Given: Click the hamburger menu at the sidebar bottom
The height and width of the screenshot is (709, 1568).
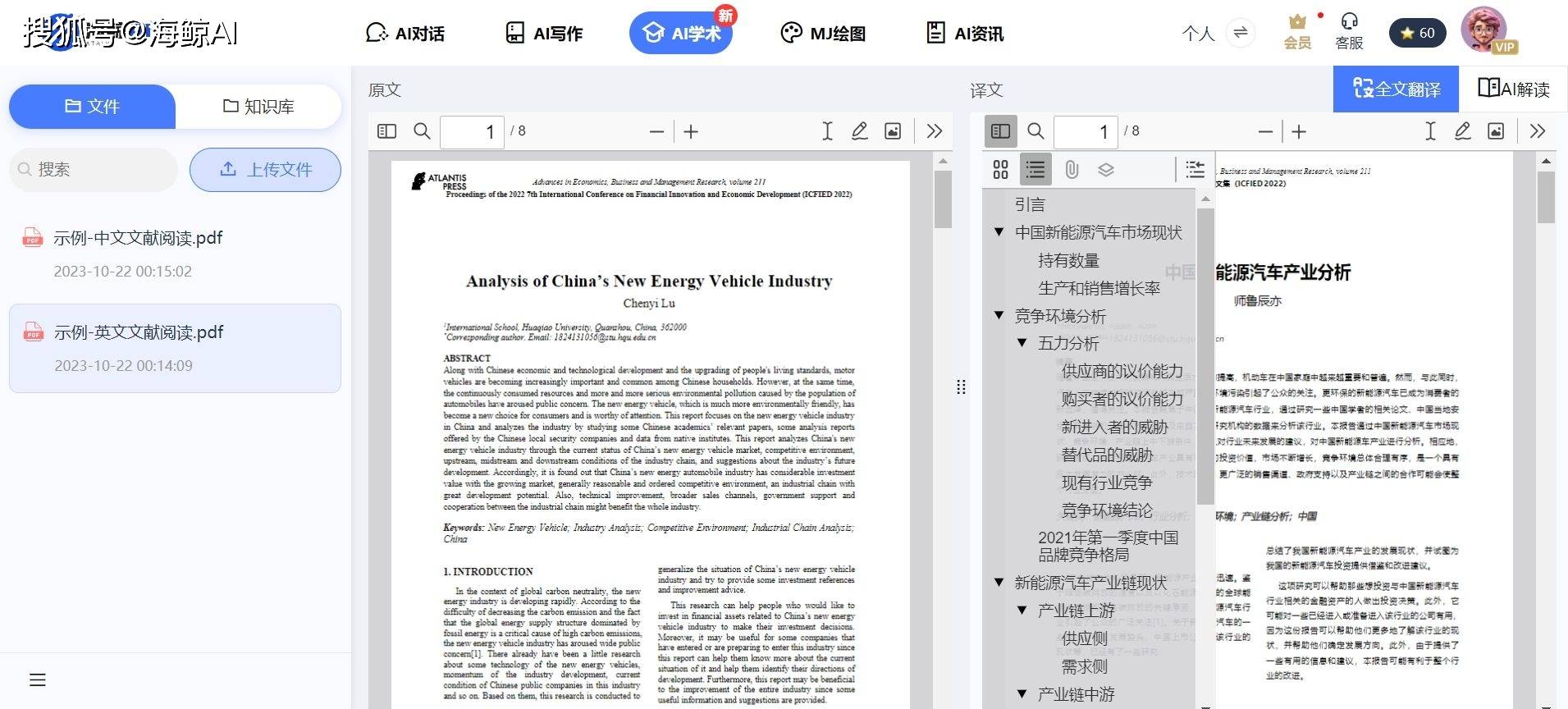Looking at the screenshot, I should coord(38,679).
